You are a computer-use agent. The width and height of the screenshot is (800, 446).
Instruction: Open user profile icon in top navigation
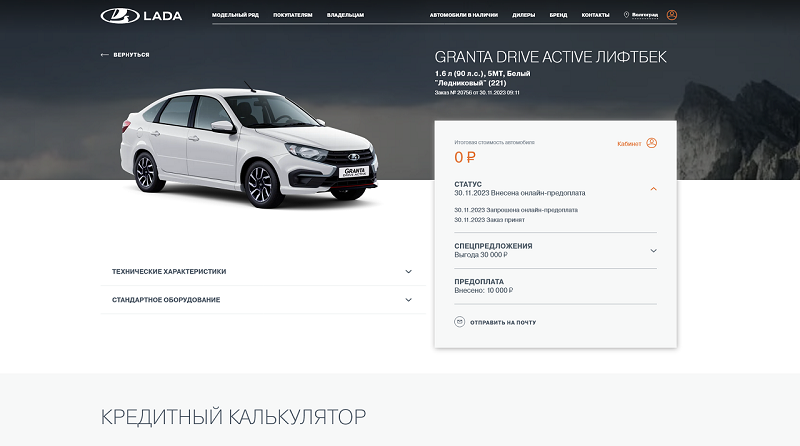tap(672, 15)
